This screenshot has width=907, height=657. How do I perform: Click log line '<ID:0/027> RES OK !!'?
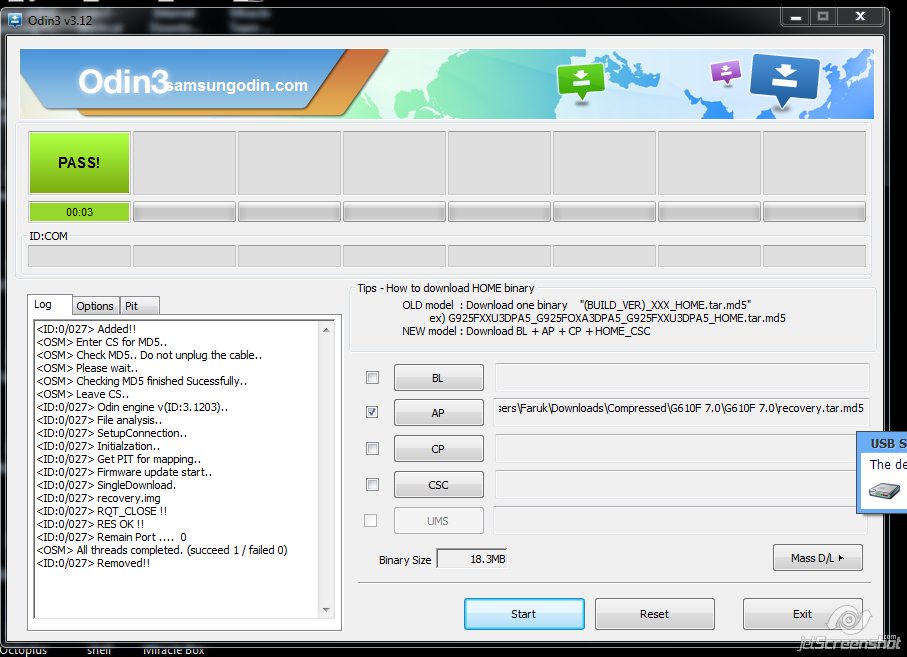coord(90,524)
